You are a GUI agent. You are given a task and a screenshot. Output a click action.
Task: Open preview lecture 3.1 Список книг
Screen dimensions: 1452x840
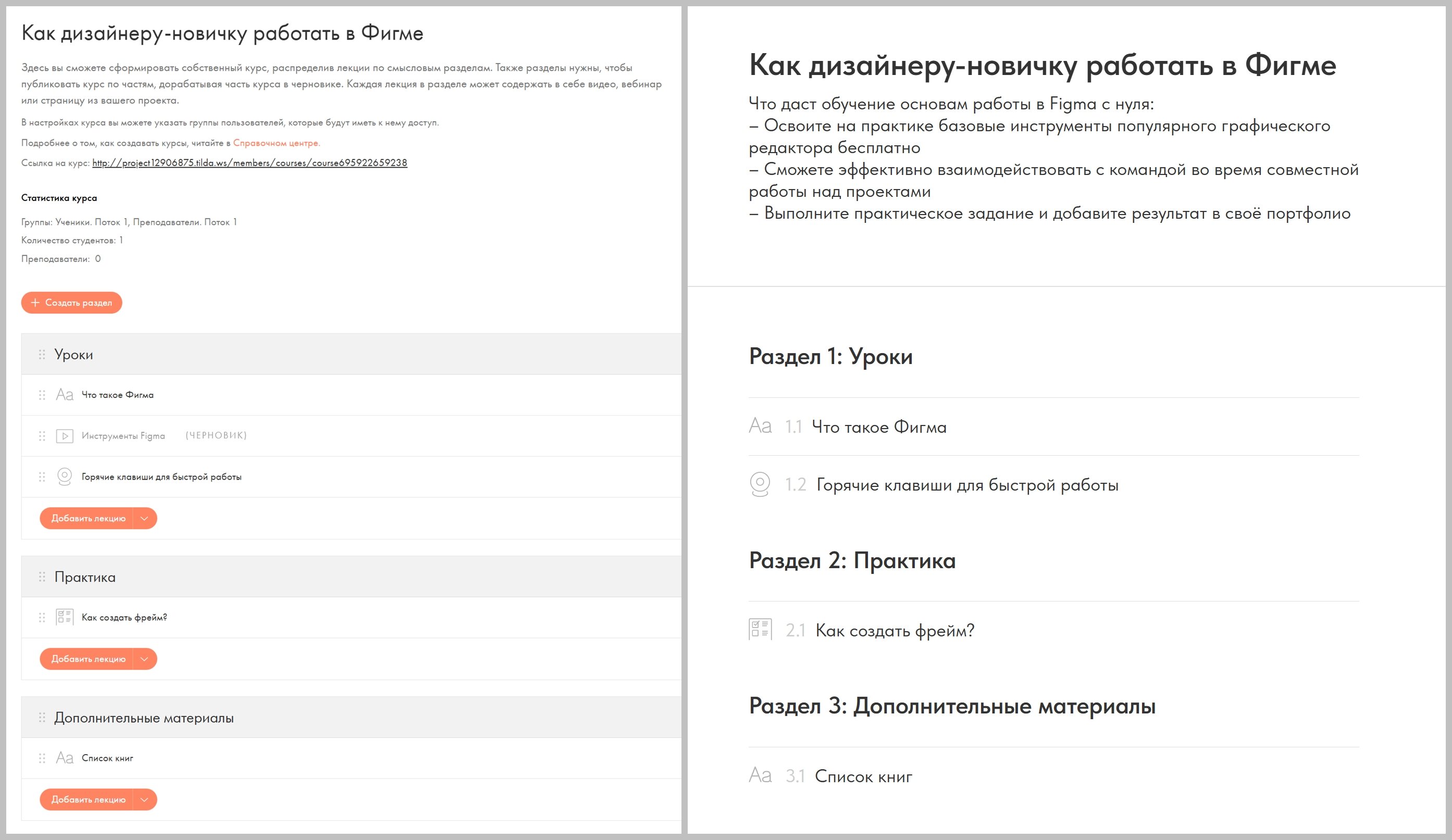863,776
